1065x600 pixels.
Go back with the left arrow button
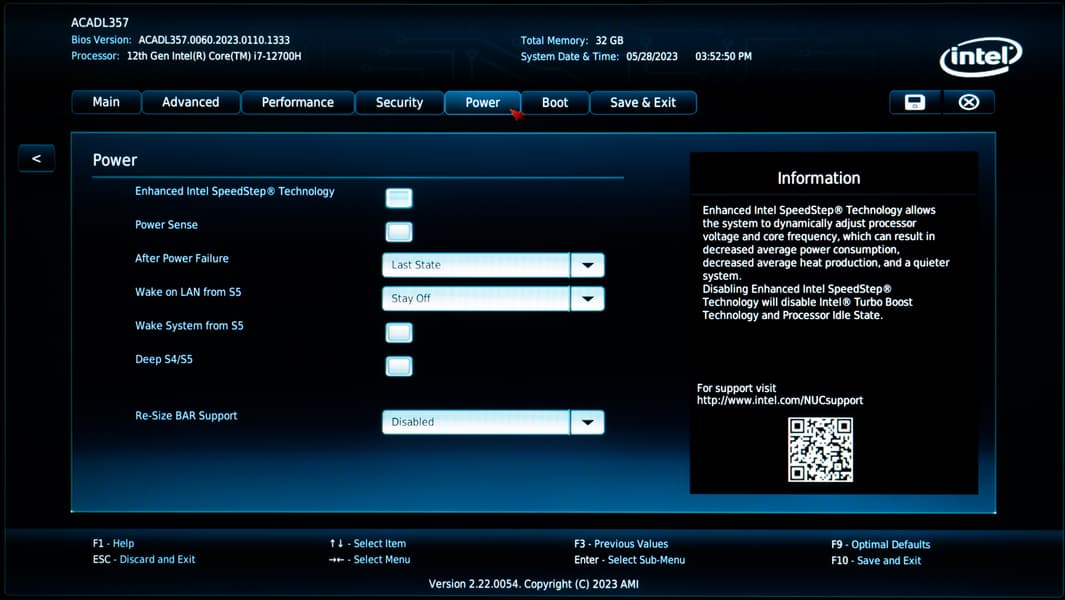(x=37, y=158)
